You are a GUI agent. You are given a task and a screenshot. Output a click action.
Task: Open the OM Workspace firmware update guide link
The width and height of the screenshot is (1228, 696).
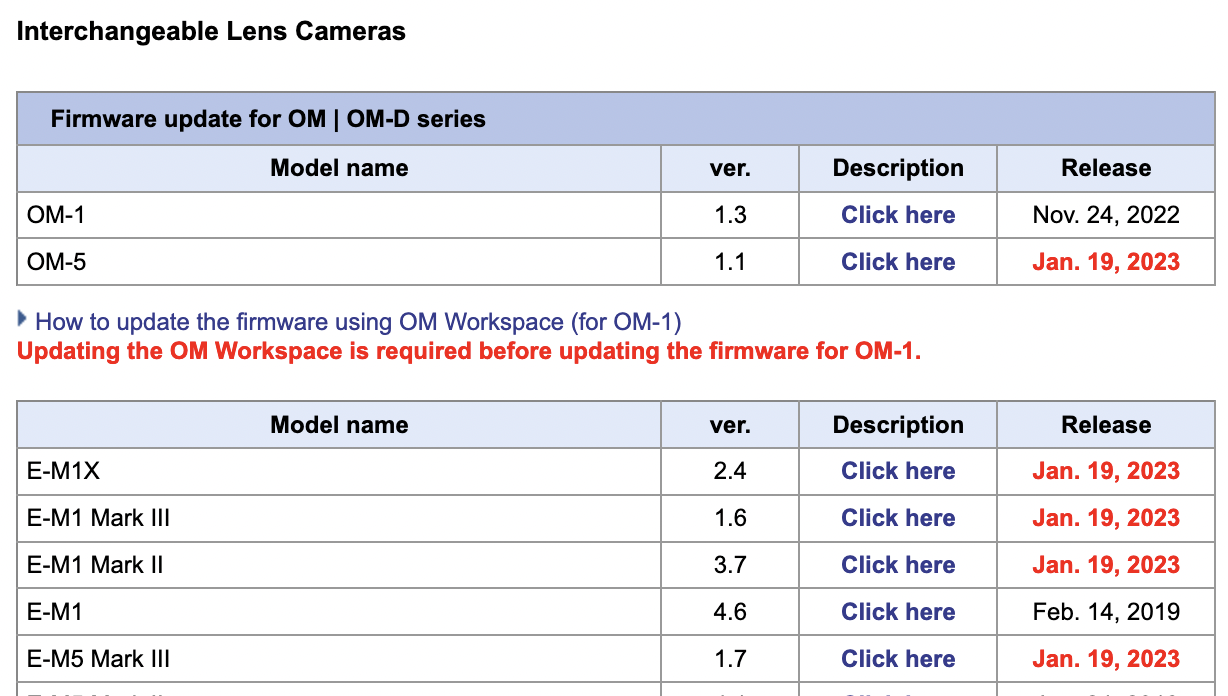(x=358, y=322)
